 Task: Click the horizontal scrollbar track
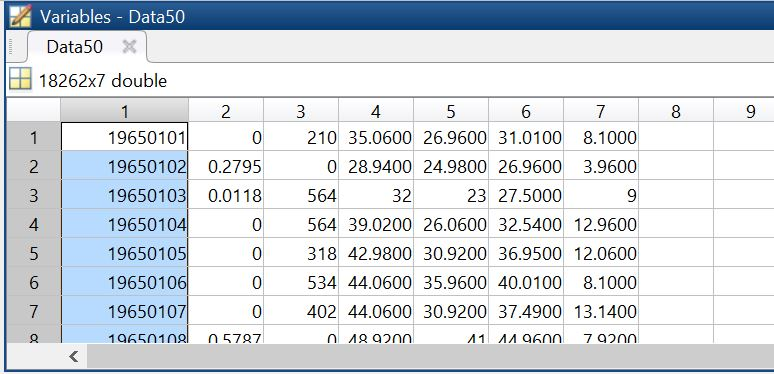pos(430,356)
